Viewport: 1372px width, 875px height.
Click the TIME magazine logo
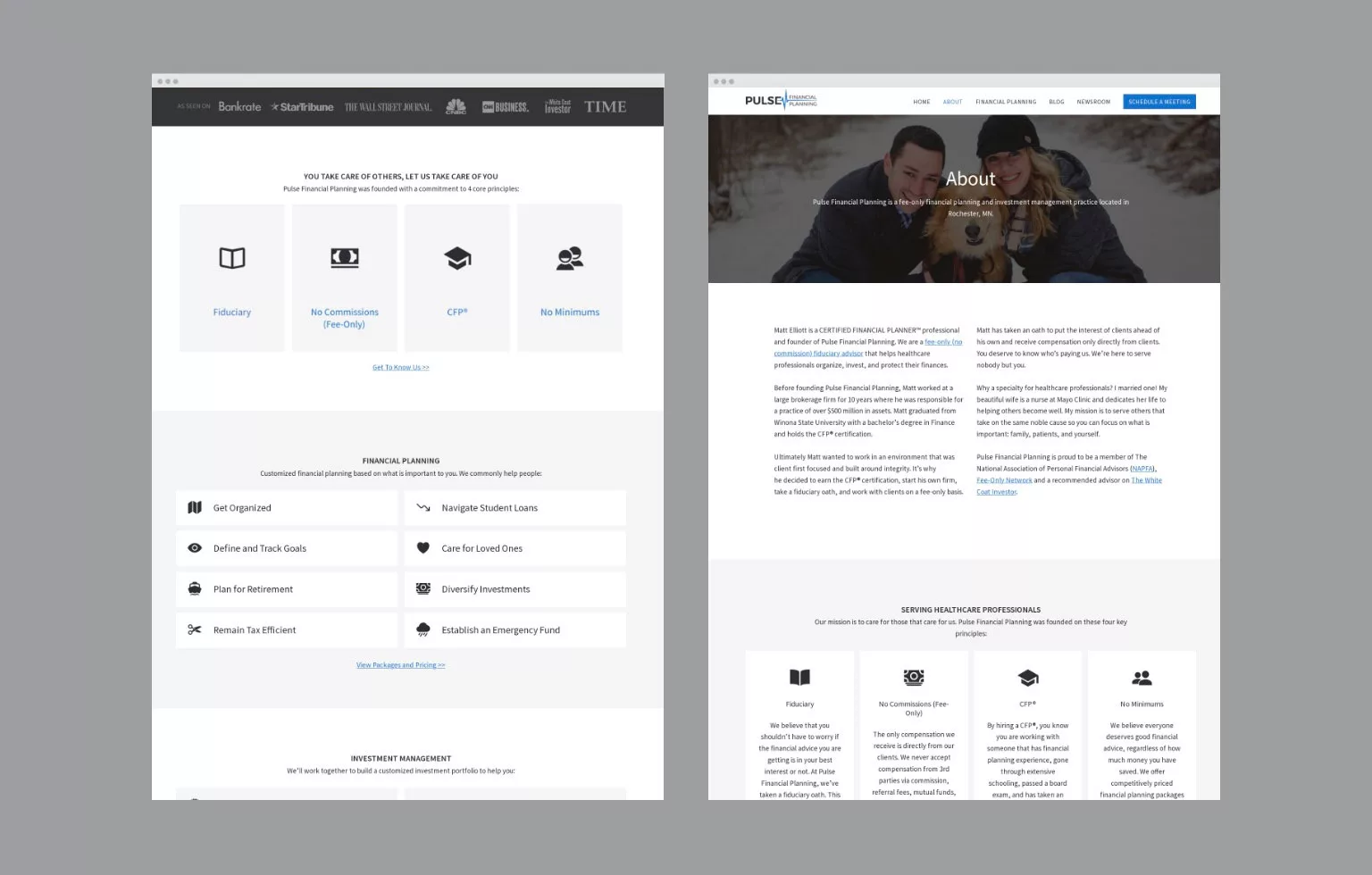point(606,107)
